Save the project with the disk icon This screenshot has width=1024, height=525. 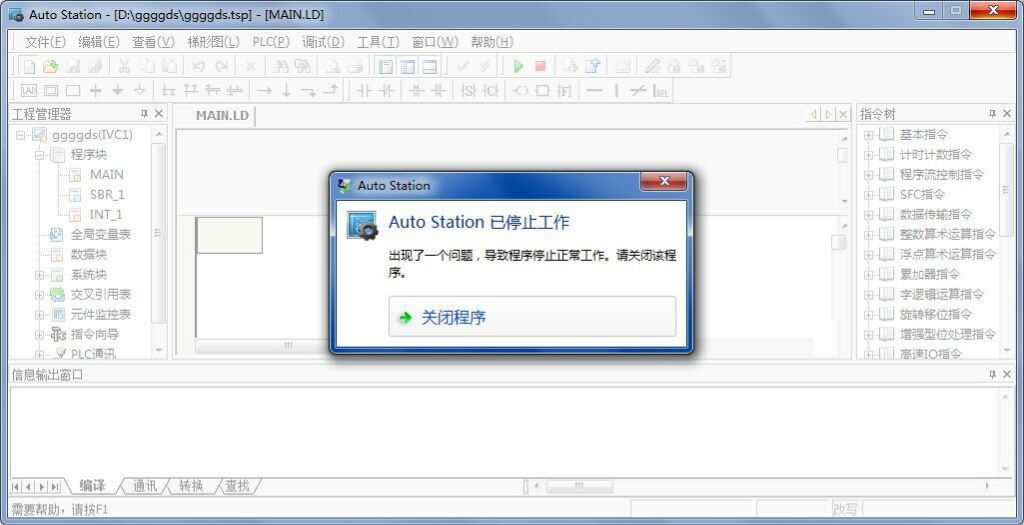click(x=72, y=66)
